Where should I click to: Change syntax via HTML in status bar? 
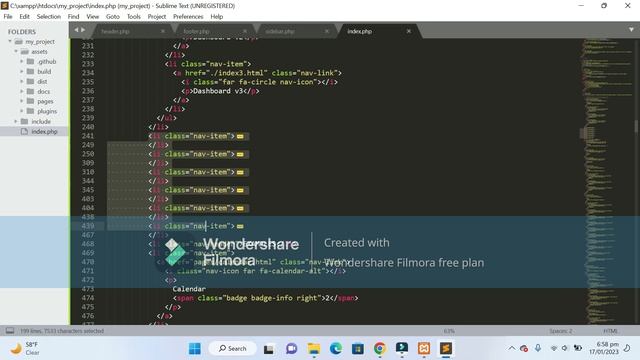[610, 331]
